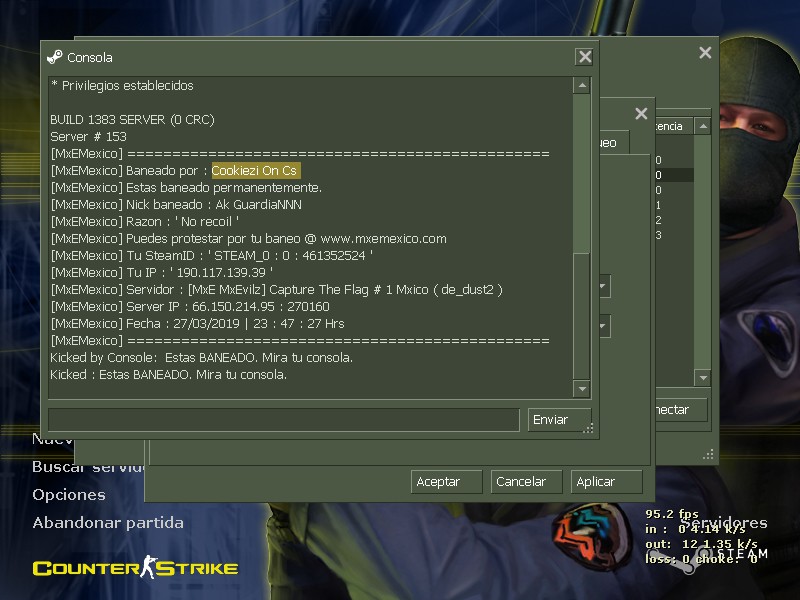Click the 'Fecha : 27/03/2019' line
Image resolution: width=800 pixels, height=600 pixels.
[197, 323]
